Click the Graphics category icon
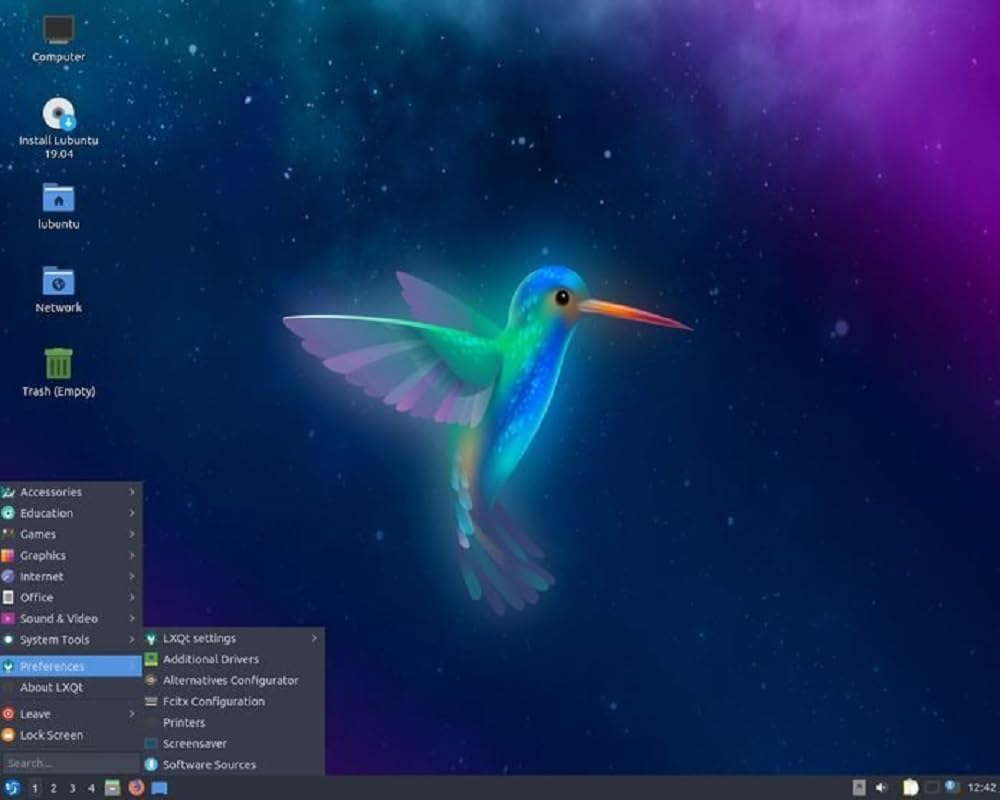The height and width of the screenshot is (800, 1000). [x=7, y=556]
